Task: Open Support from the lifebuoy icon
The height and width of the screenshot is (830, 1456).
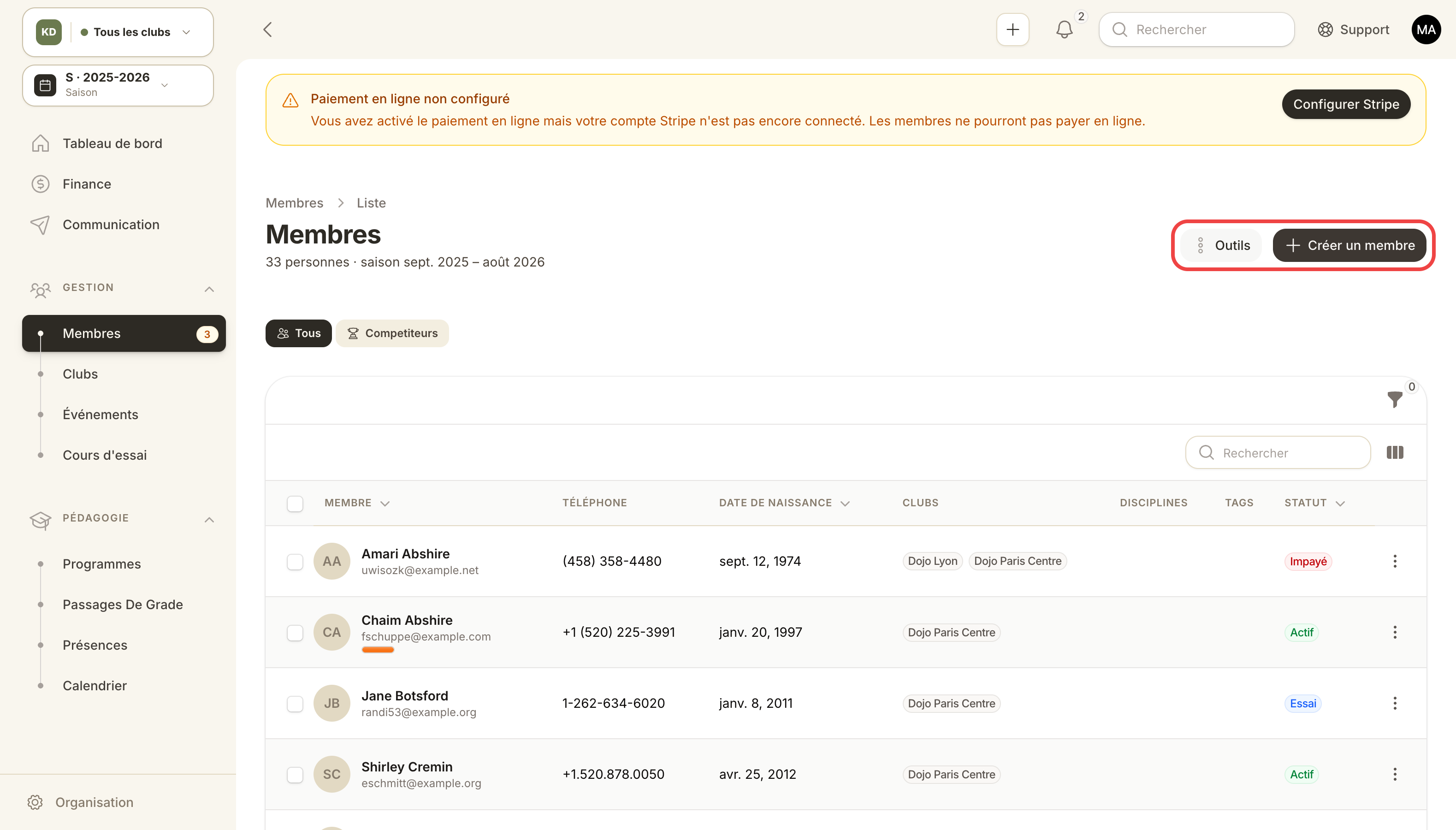Action: [1325, 30]
